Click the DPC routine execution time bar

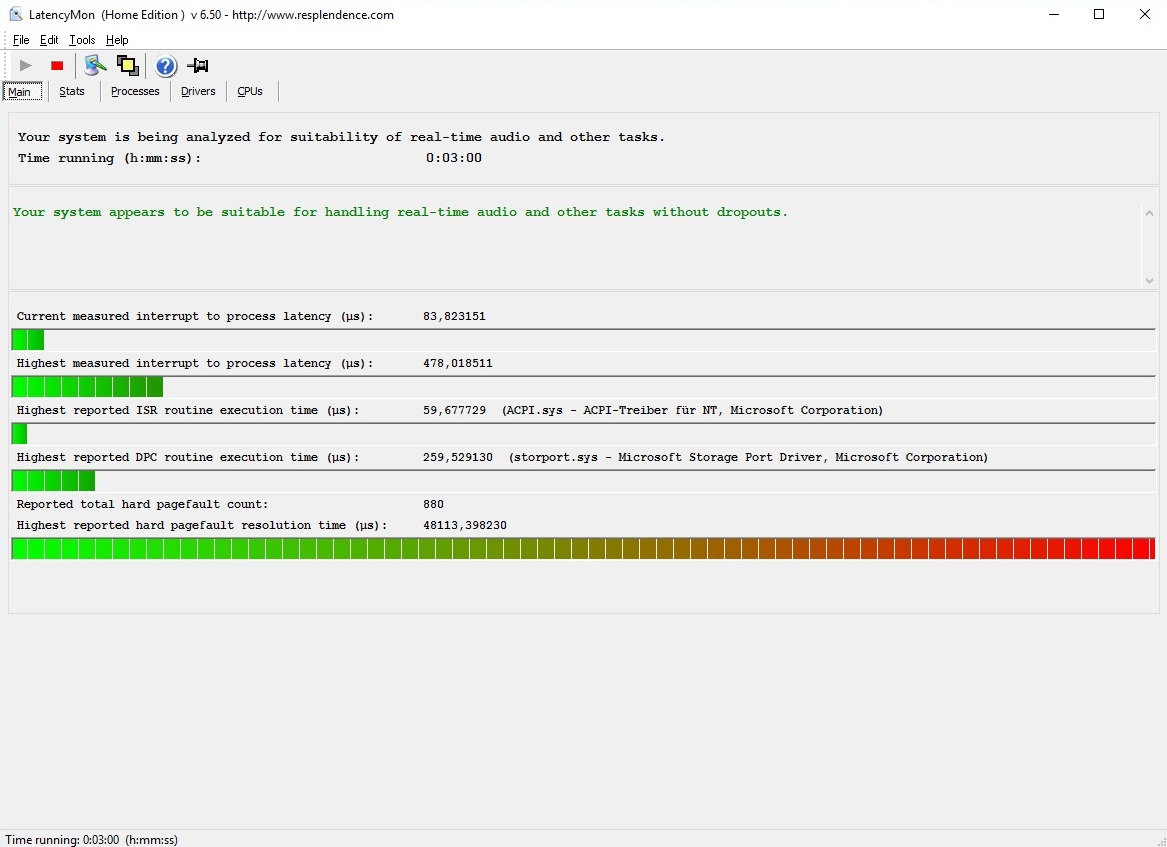584,481
